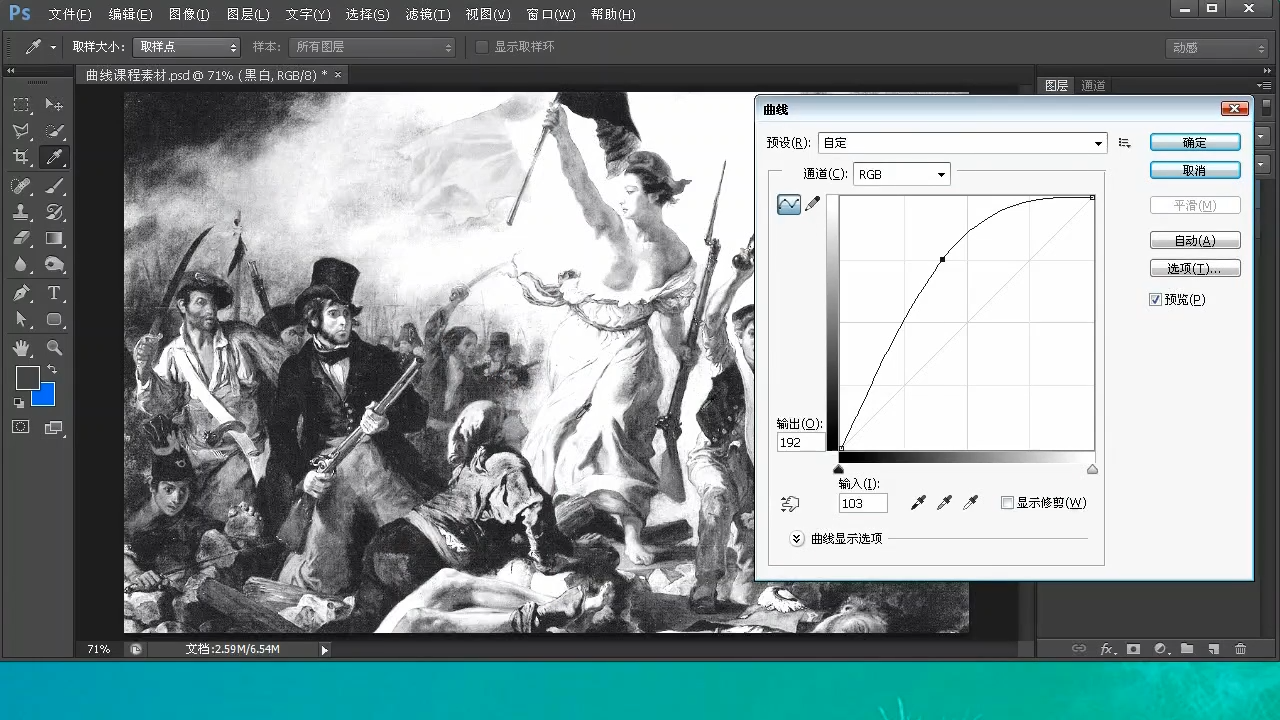Open the eyedropper tool preset picker

tap(40, 47)
